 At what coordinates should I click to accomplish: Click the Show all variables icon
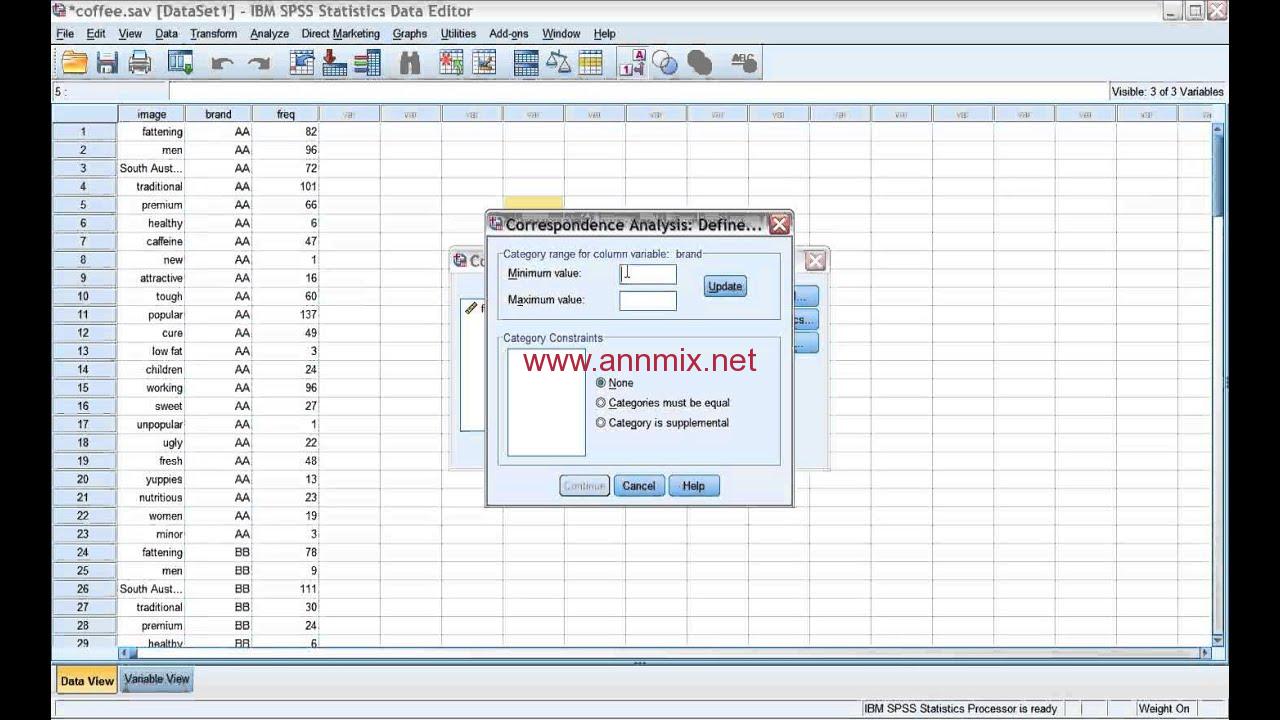click(700, 63)
